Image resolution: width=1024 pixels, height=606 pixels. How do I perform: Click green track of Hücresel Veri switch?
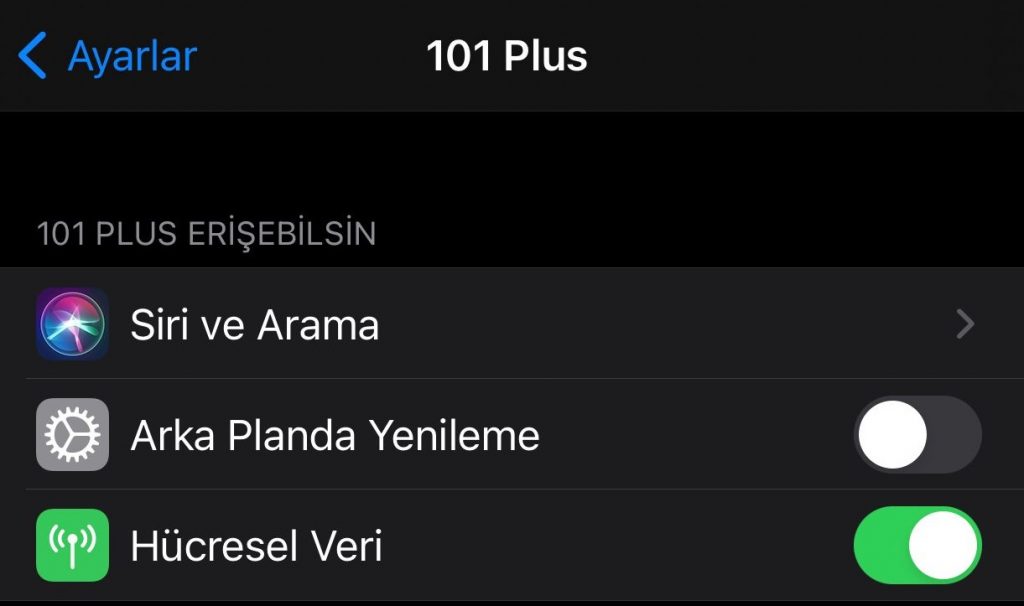pyautogui.click(x=880, y=545)
